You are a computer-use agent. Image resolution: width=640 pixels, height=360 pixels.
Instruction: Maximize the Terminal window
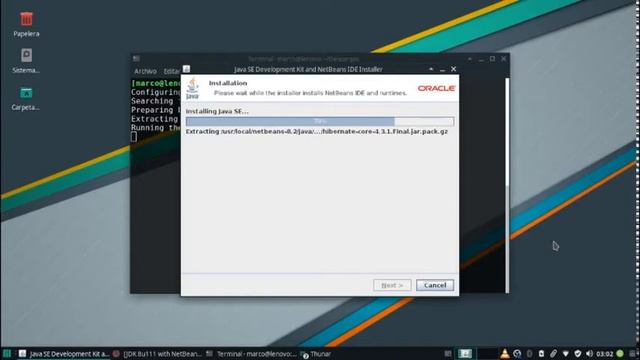coord(493,59)
